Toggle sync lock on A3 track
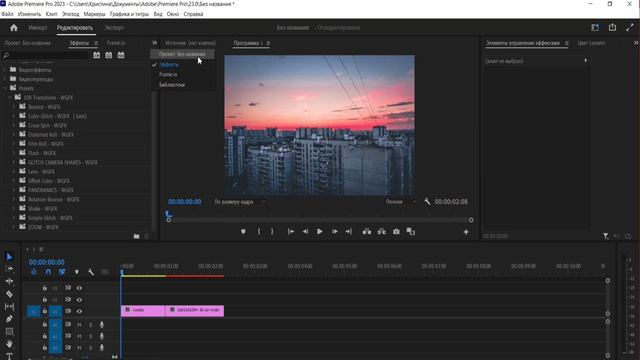The image size is (640, 360). (68, 348)
